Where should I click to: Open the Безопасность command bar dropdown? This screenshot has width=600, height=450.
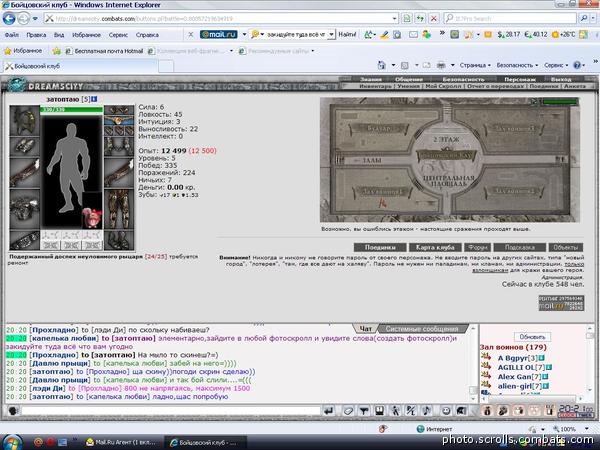tap(517, 65)
